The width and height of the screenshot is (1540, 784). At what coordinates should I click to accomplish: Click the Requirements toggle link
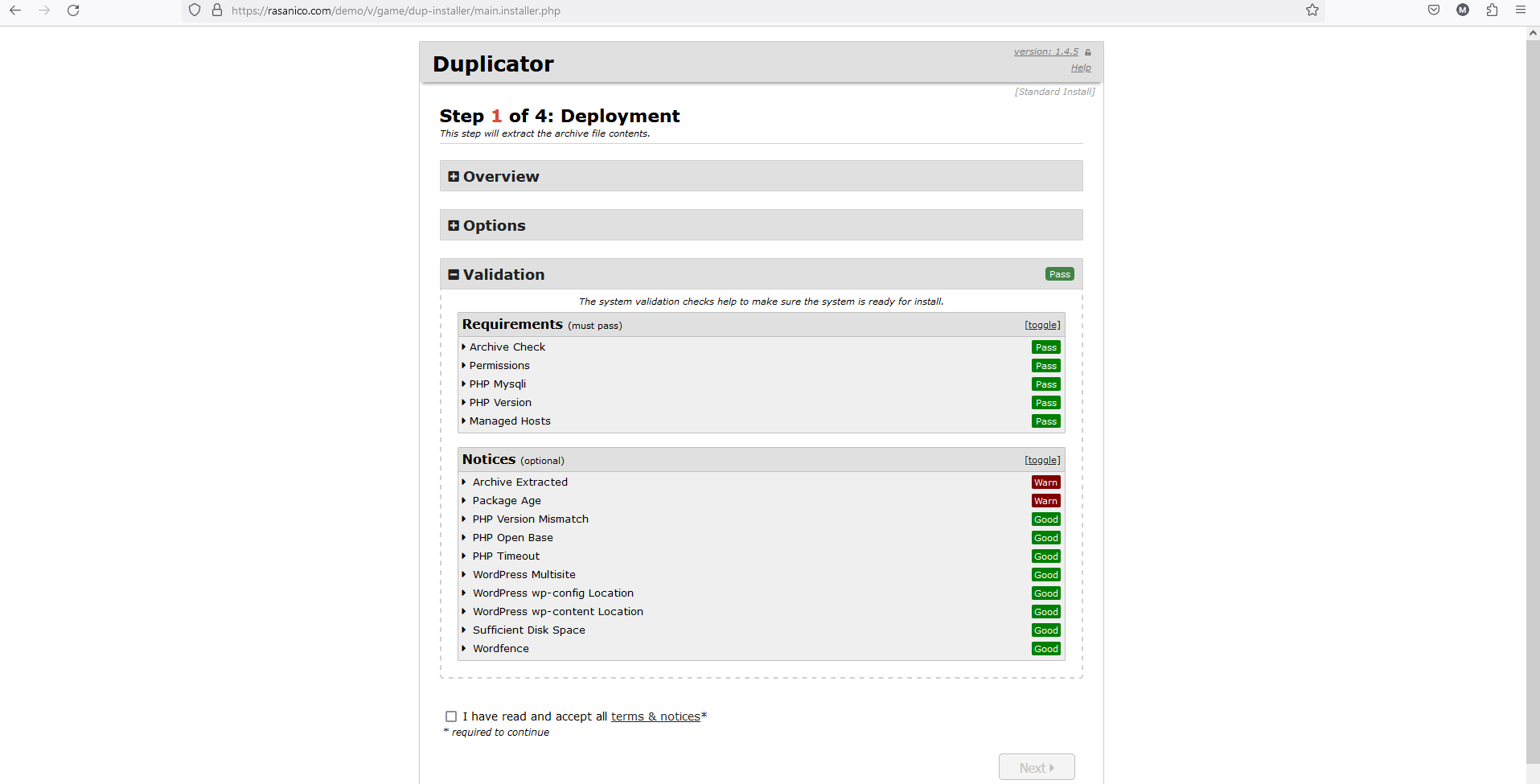pyautogui.click(x=1041, y=324)
